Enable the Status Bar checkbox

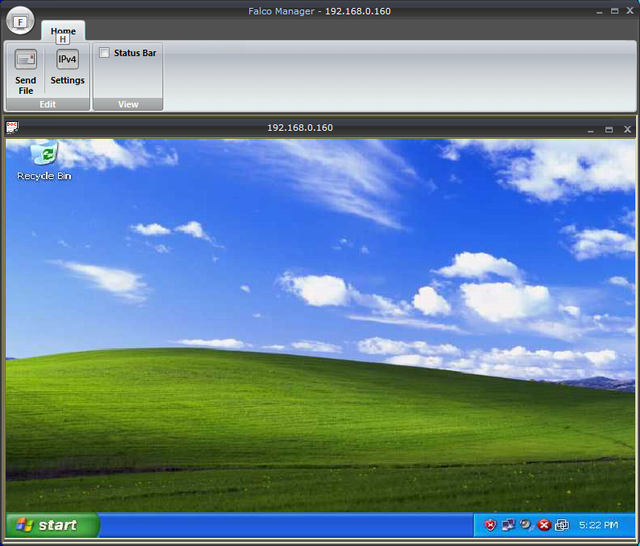104,53
